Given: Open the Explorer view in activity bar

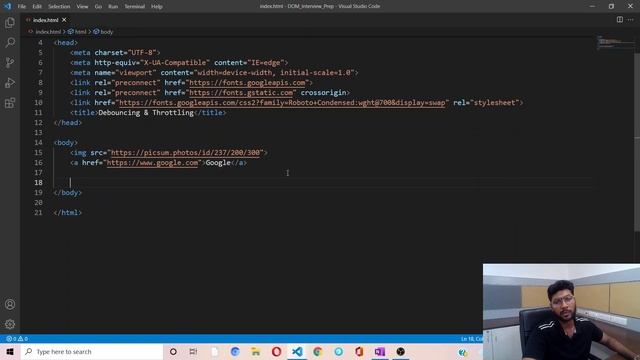Looking at the screenshot, I should (10, 22).
